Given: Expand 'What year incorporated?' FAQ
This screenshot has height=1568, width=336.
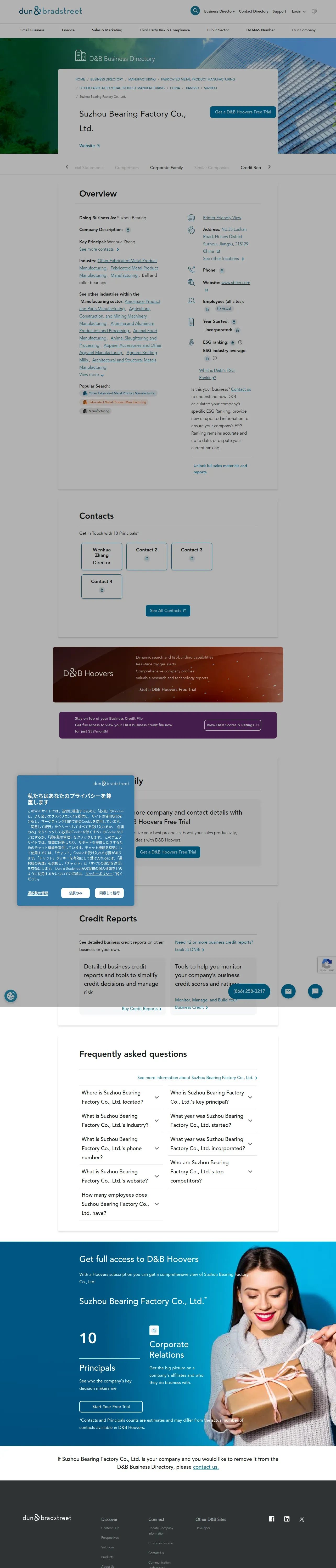Looking at the screenshot, I should point(212,1144).
